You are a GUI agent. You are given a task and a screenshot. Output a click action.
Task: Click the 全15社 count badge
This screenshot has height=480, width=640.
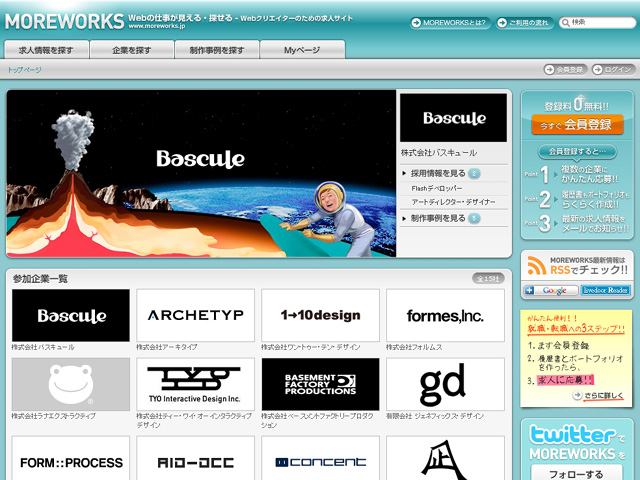pyautogui.click(x=488, y=279)
